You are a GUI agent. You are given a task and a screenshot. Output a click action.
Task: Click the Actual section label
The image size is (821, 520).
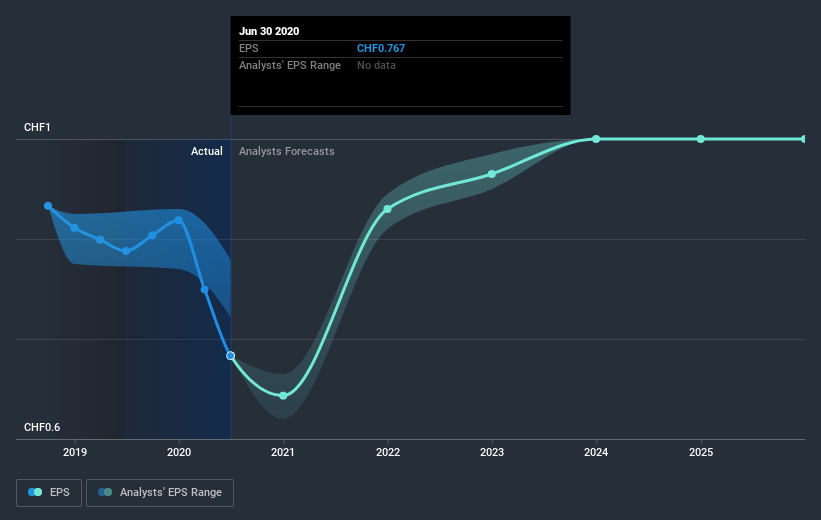pyautogui.click(x=207, y=151)
